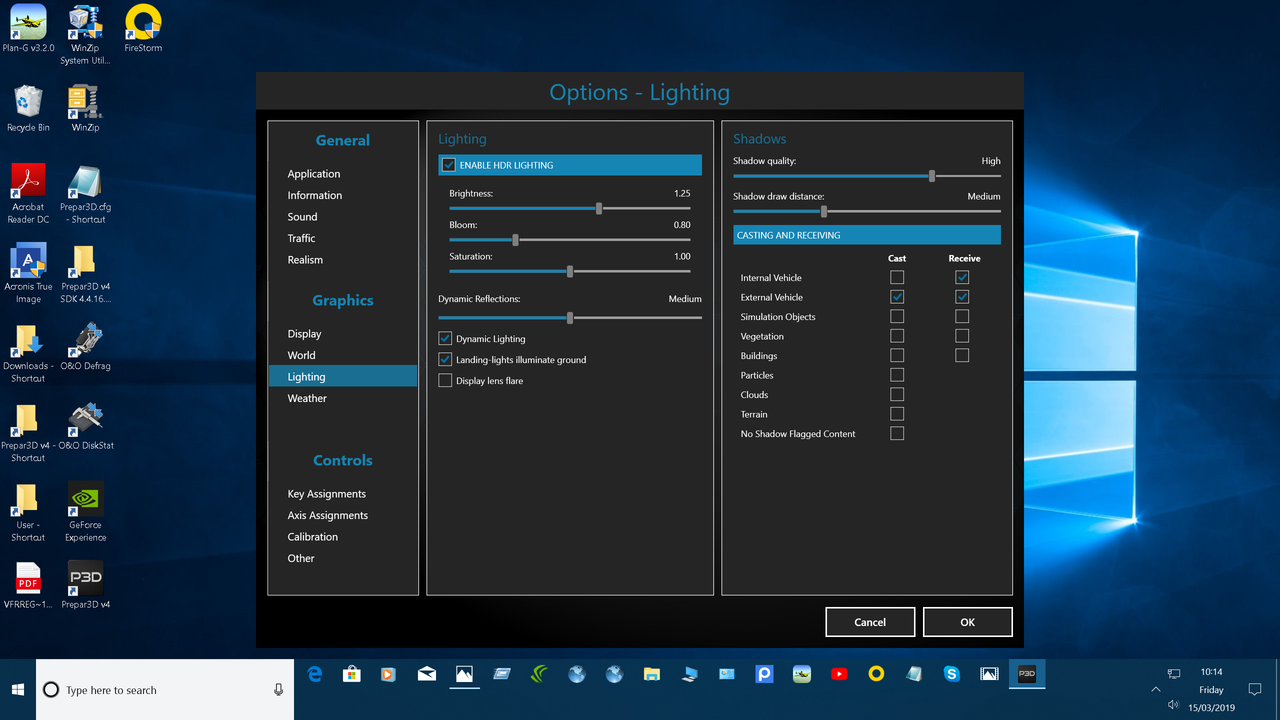Switch to the Display settings page
1280x720 pixels.
click(303, 333)
